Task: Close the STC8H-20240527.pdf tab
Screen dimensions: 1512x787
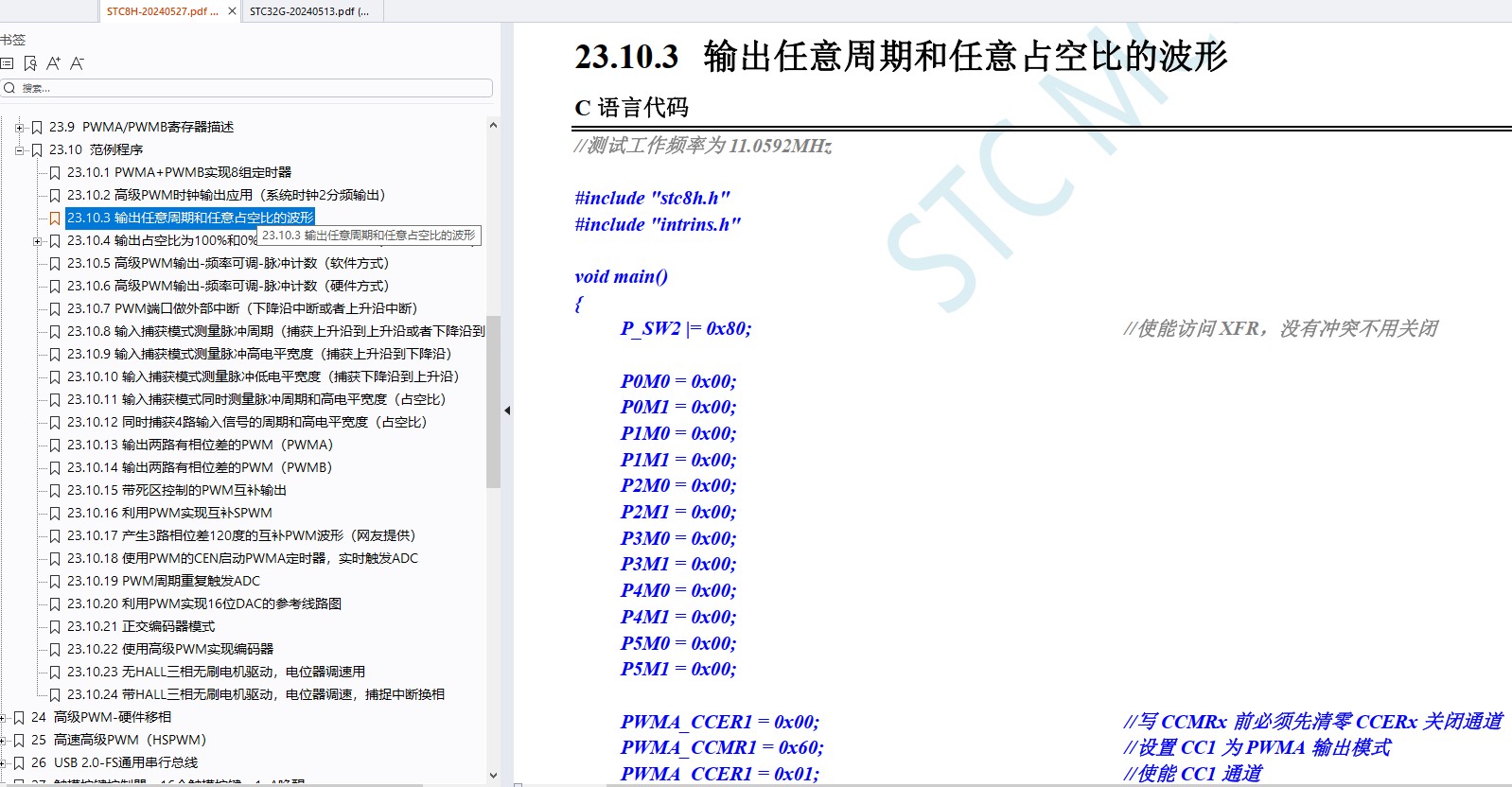Action: (233, 11)
